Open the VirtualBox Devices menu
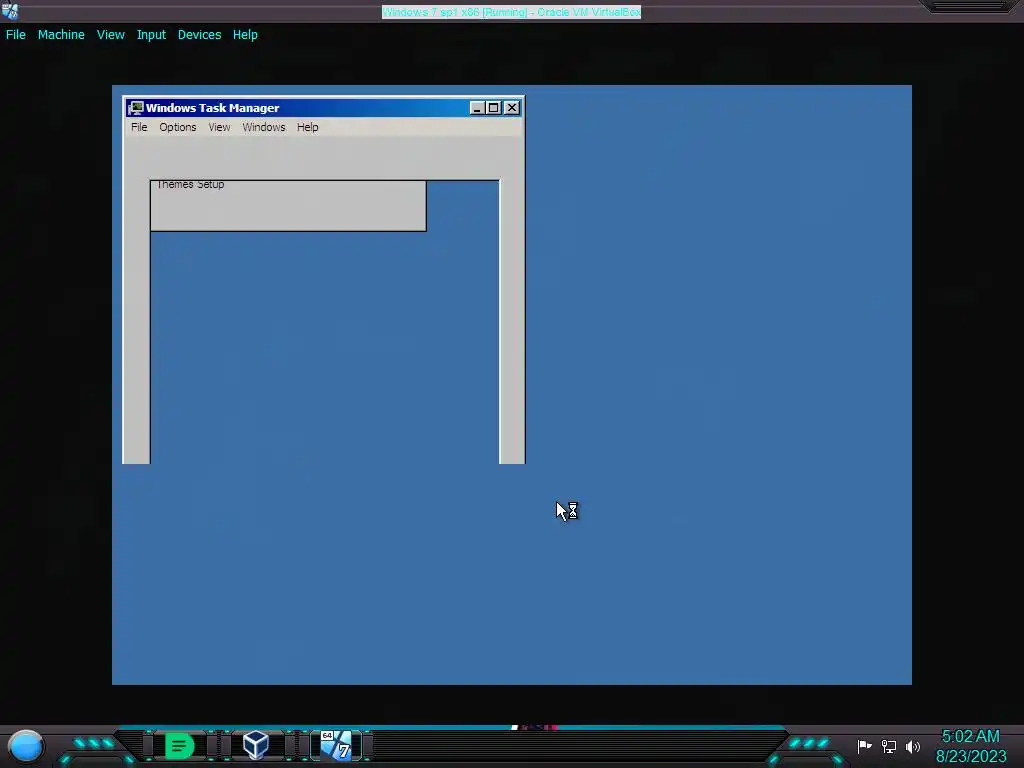Image resolution: width=1024 pixels, height=768 pixels. pos(199,35)
